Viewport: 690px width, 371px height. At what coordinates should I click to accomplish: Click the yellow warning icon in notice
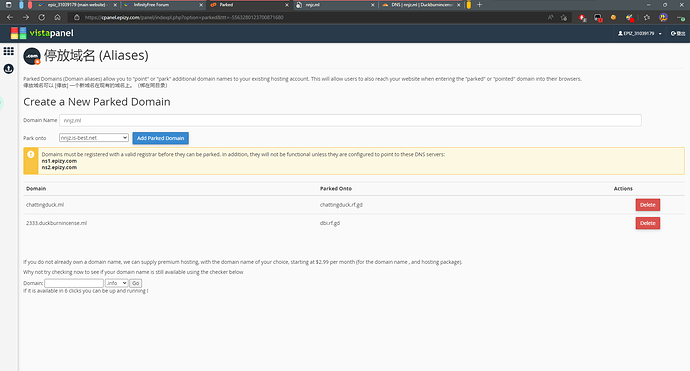pos(31,154)
